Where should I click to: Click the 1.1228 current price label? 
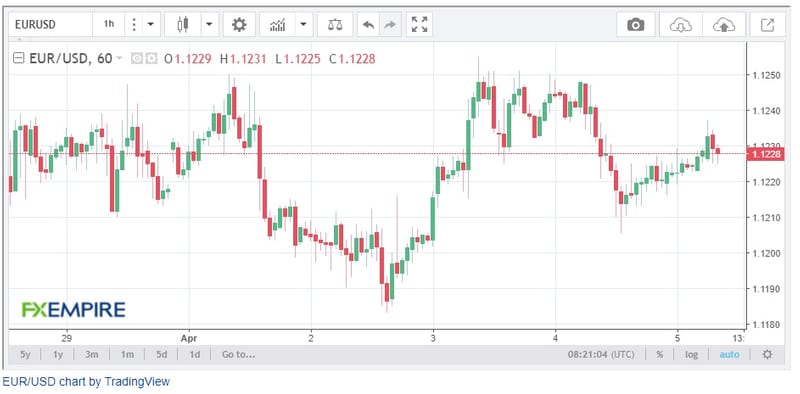click(767, 154)
